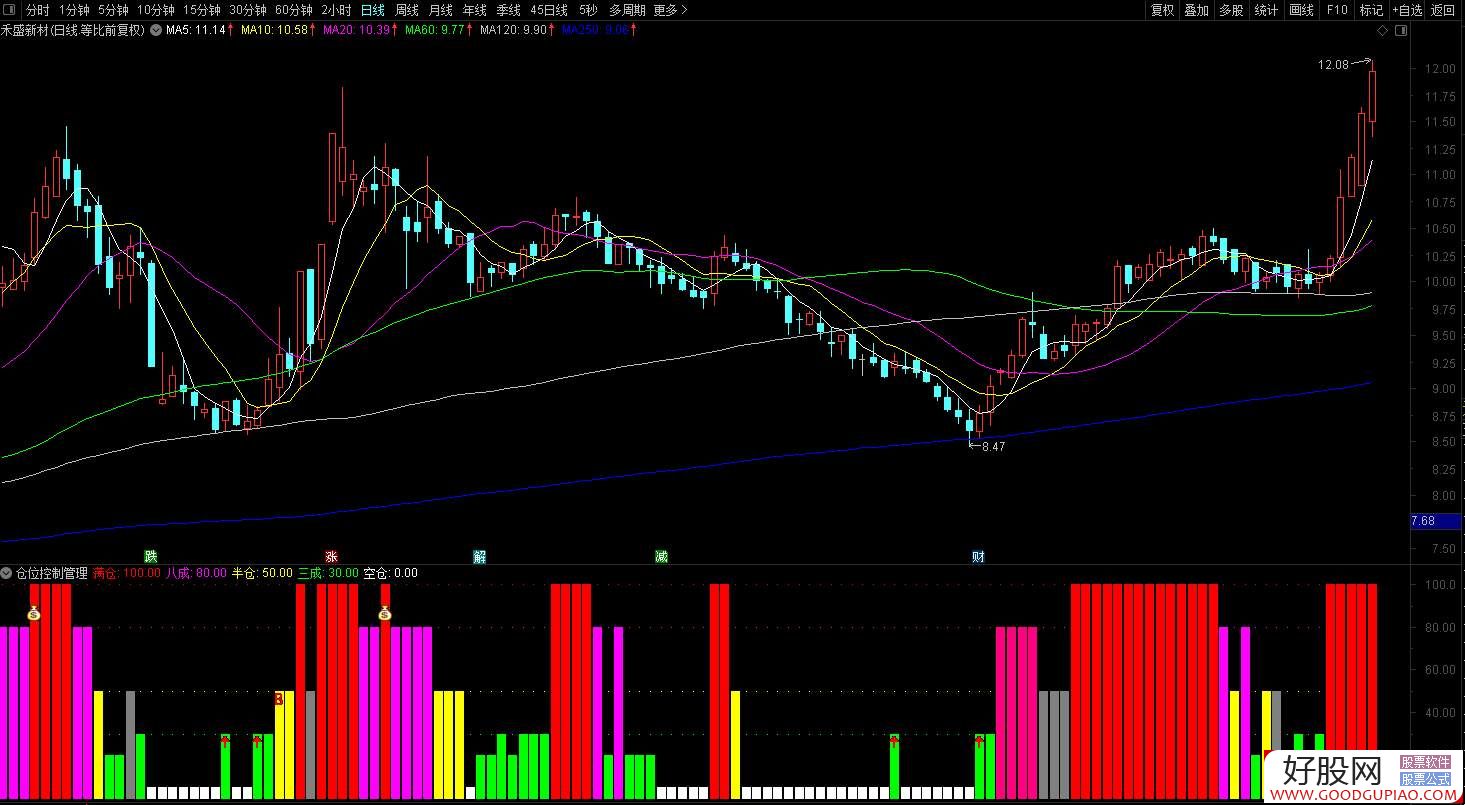Select 30分钟 period tab

247,10
